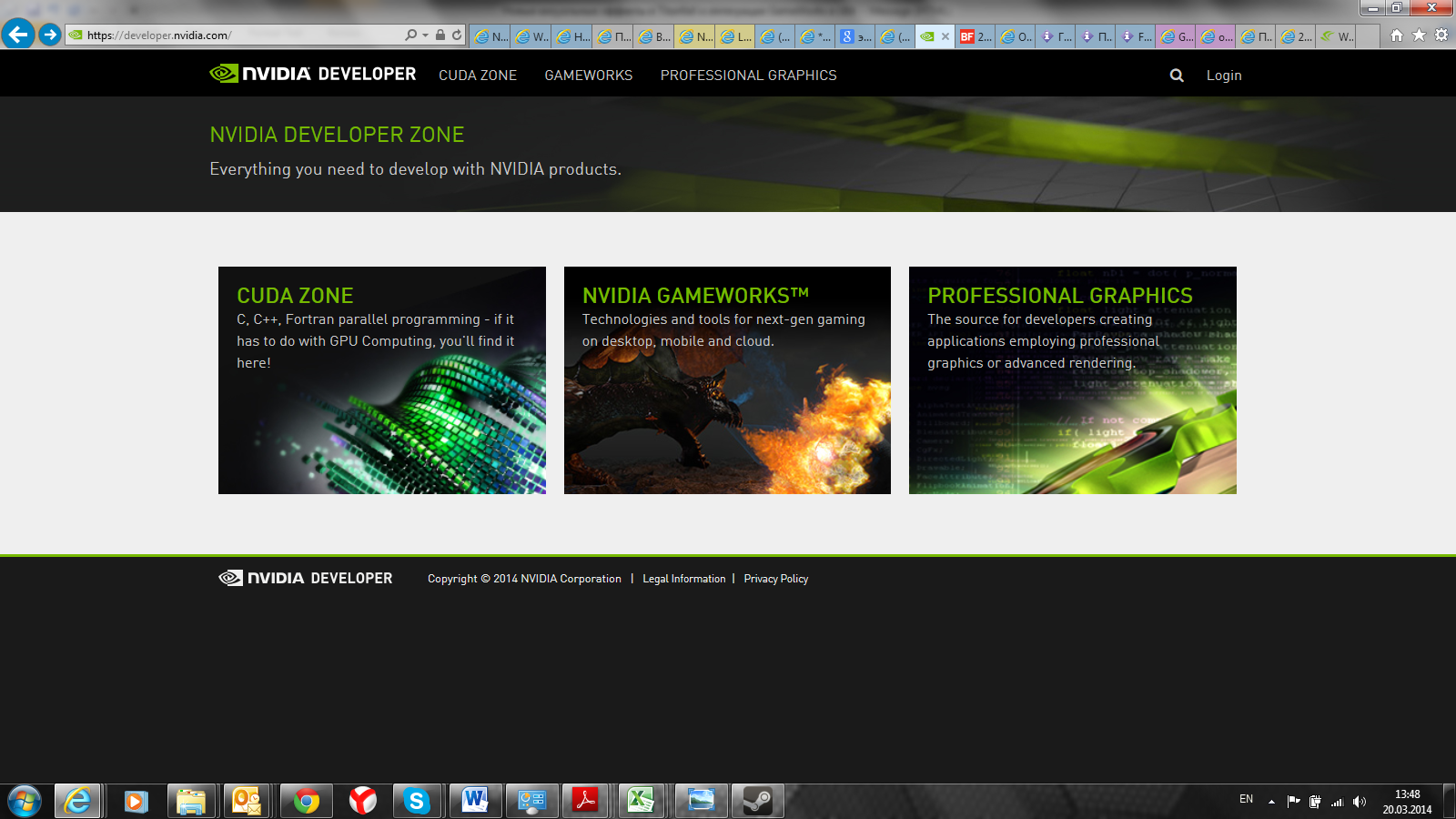Launch Google Chrome from the taskbar
The height and width of the screenshot is (819, 1456).
click(x=307, y=801)
